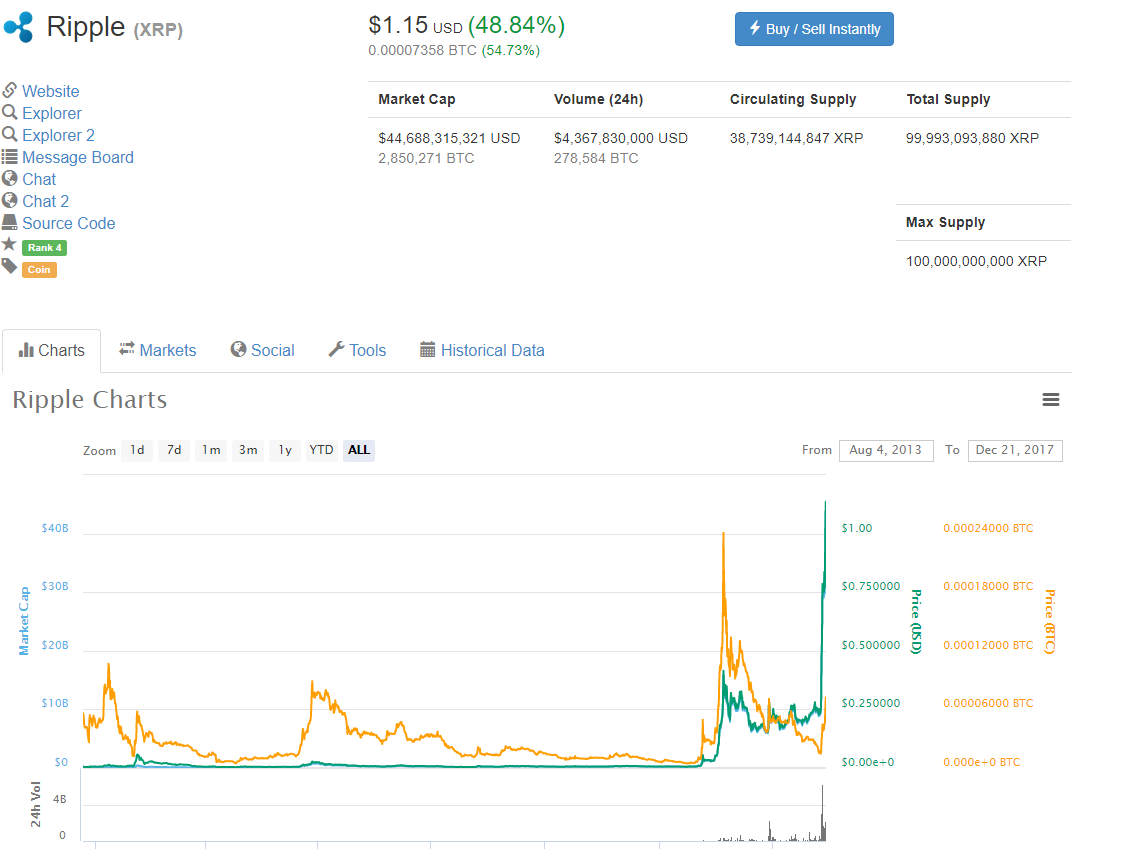Viewport: 1128px width, 849px height.
Task: Open the Website link
Action: coord(50,91)
